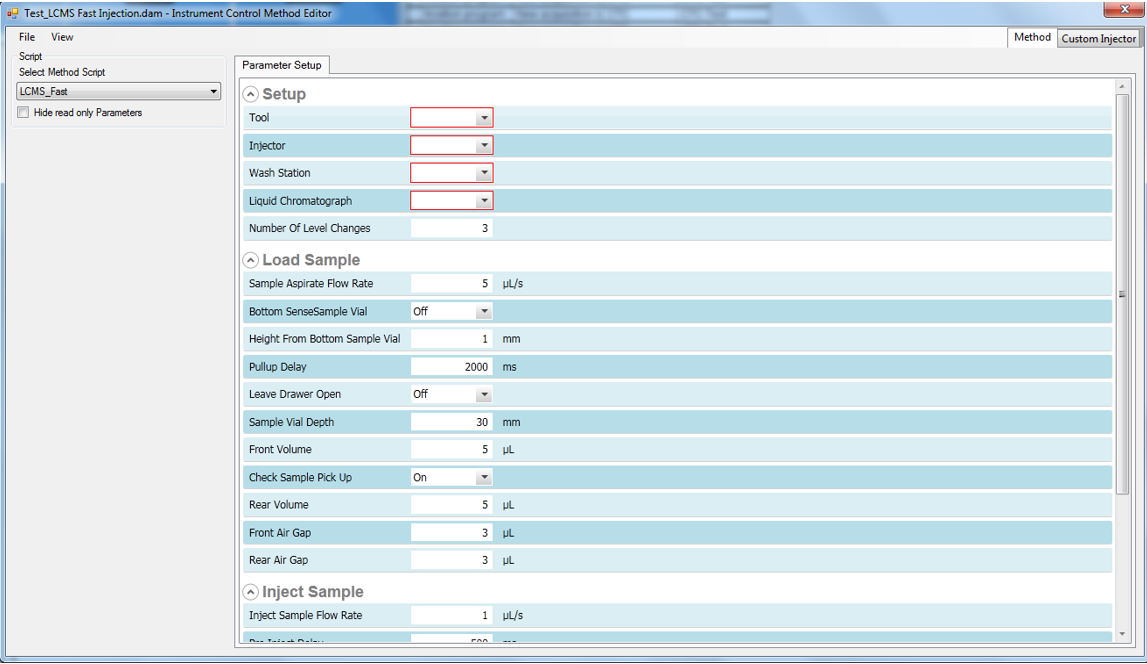Click the app icon in title bar

point(13,13)
